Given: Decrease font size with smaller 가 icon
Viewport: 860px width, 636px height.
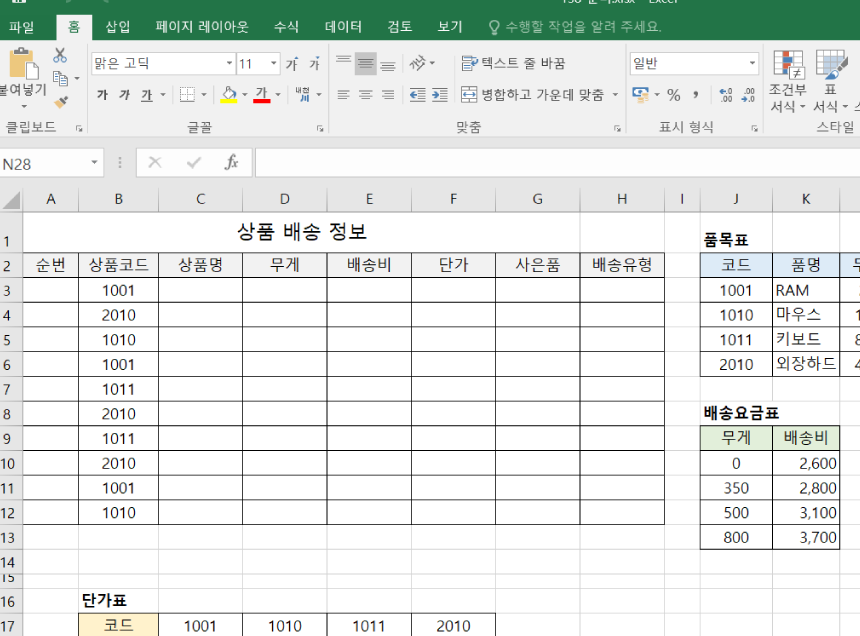Looking at the screenshot, I should pyautogui.click(x=314, y=64).
